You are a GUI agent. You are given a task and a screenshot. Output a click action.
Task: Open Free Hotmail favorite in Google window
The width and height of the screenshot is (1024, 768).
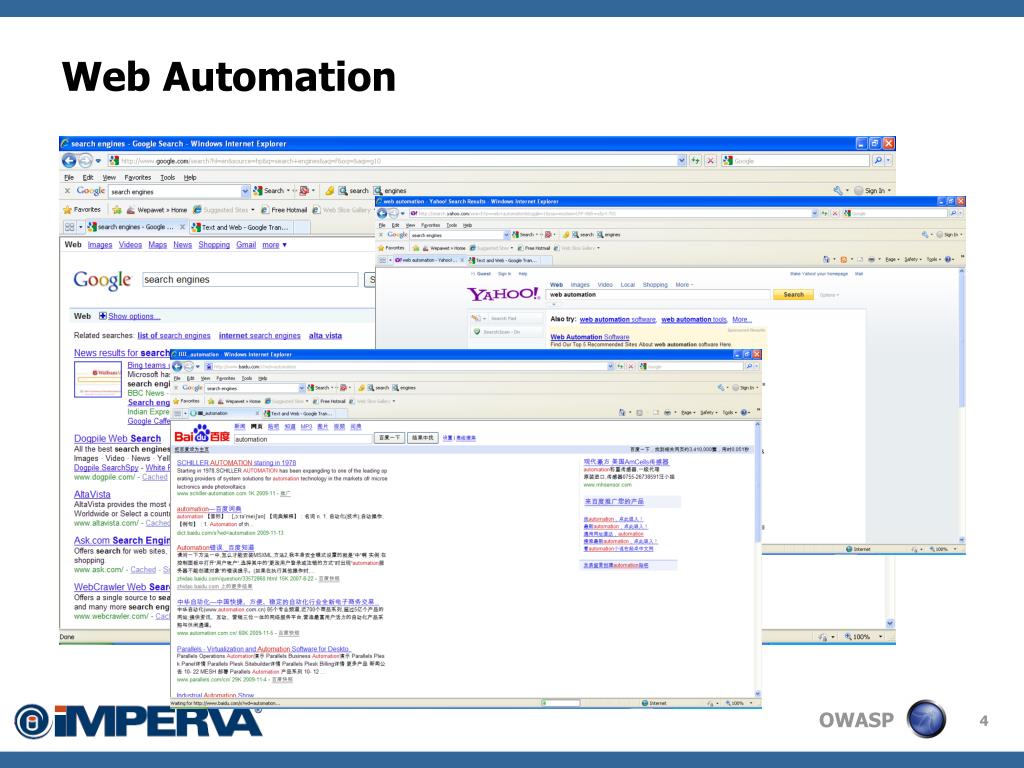pos(284,210)
